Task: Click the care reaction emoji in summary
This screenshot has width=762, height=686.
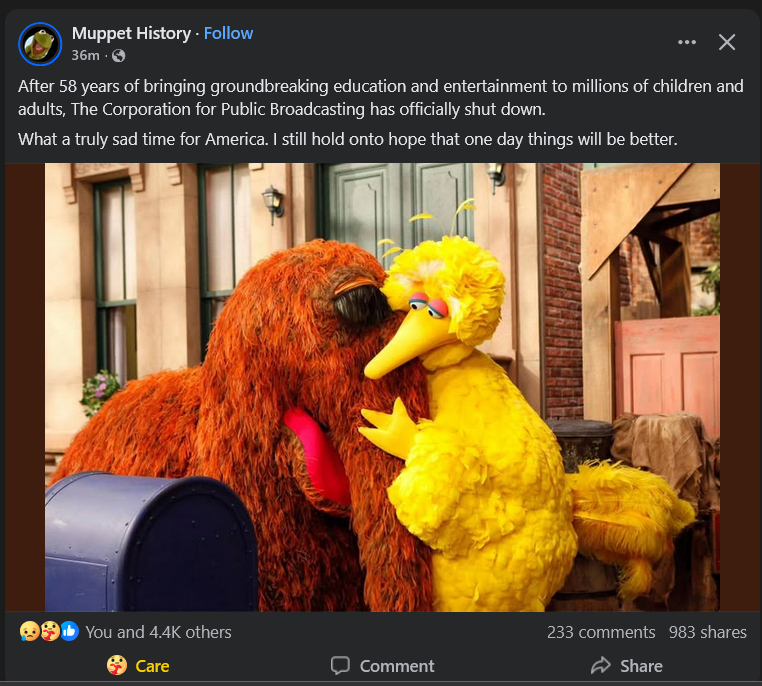Action: pyautogui.click(x=49, y=632)
